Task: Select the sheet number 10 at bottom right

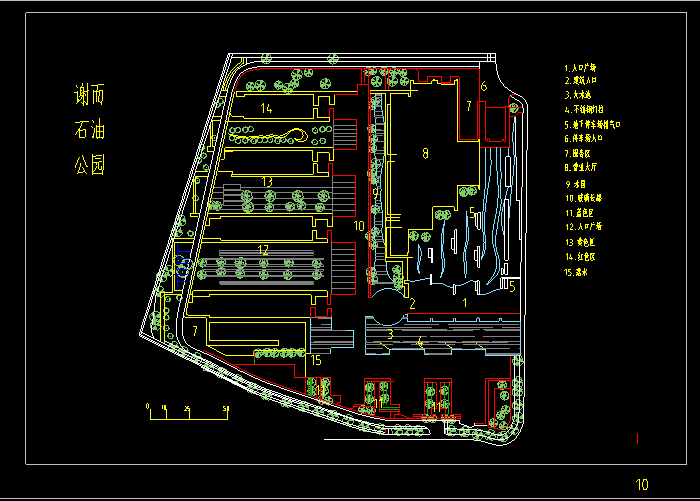Action: (x=643, y=482)
